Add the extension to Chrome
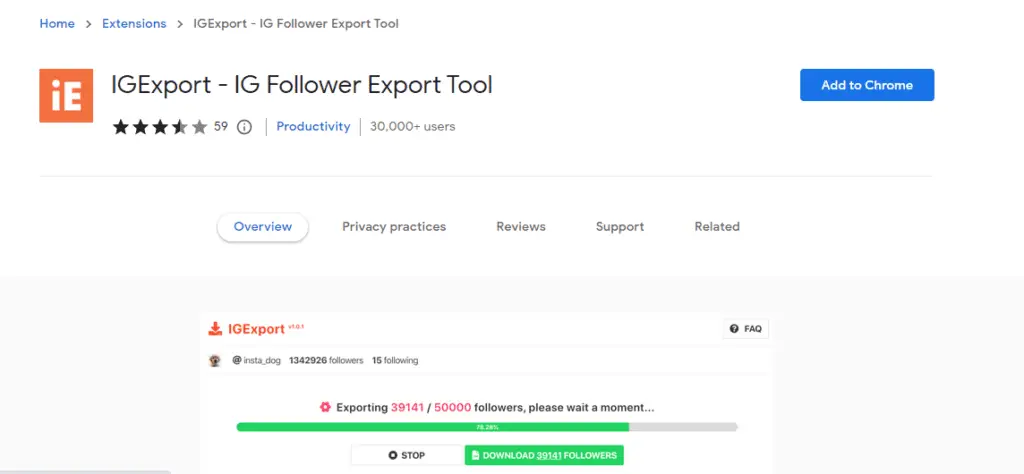 point(867,85)
